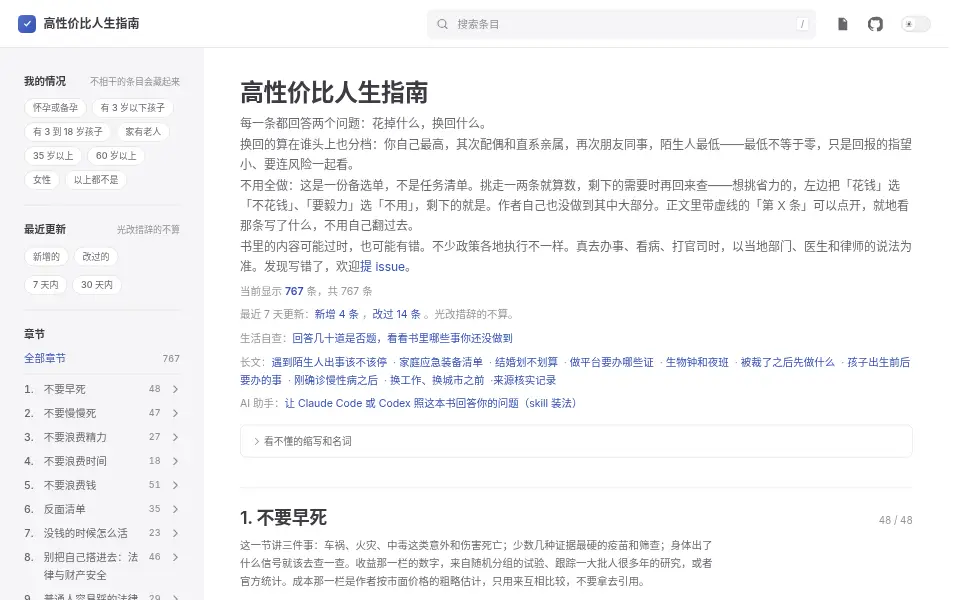Click the blue checkmark site logo
This screenshot has width=960, height=600.
[x=27, y=24]
